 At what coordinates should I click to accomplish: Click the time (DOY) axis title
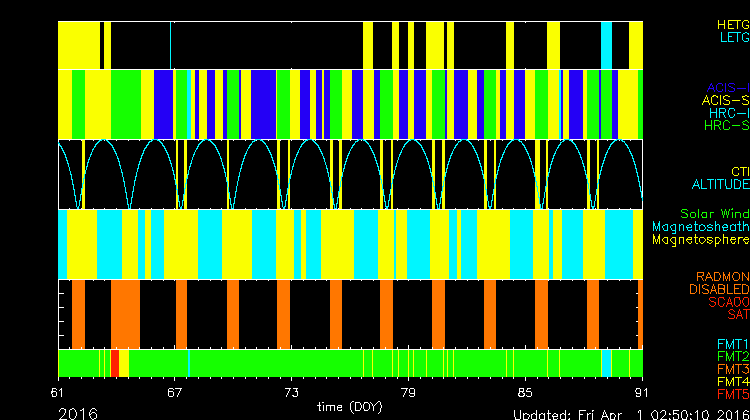349,406
